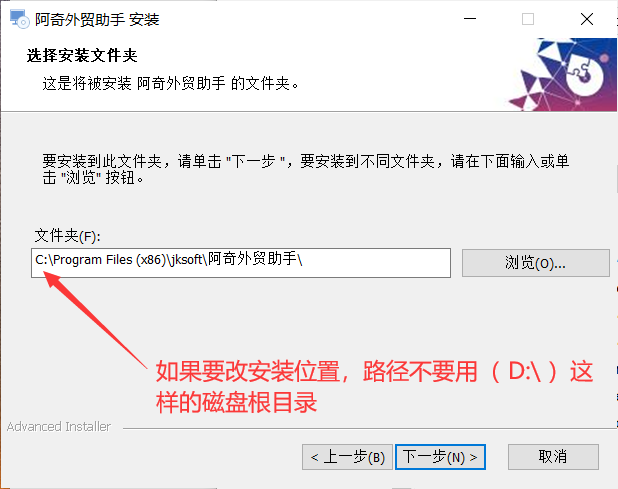
Task: Click the instruction text mentioning 下一步
Action: pos(306,169)
